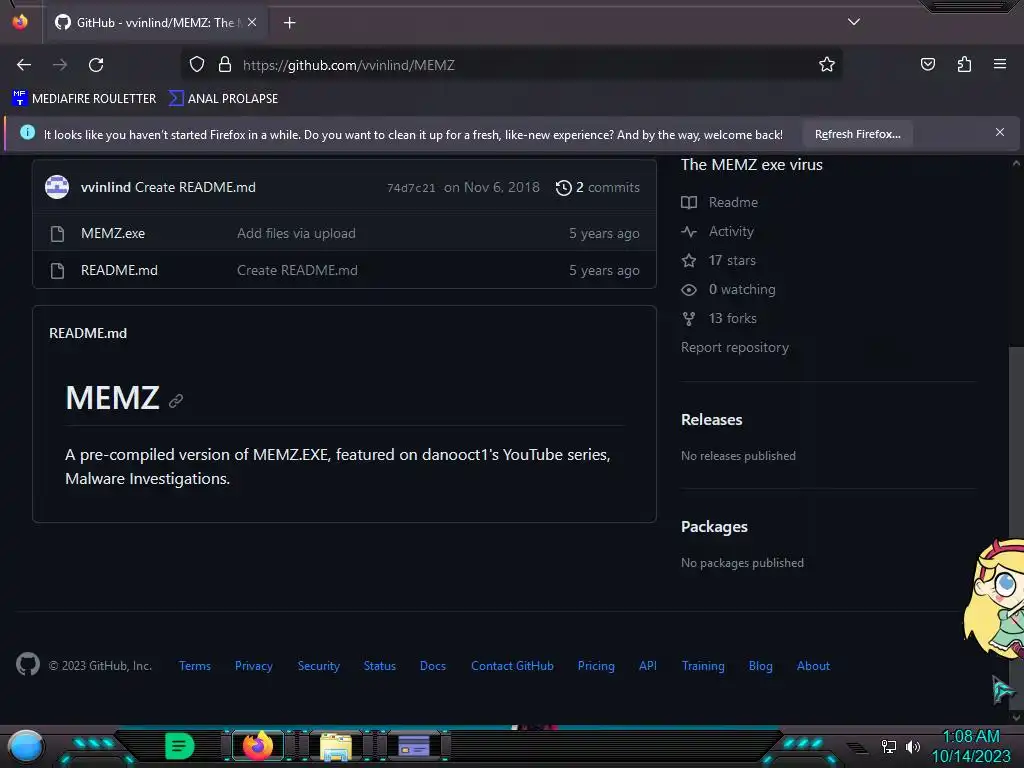This screenshot has height=768, width=1024.
Task: Open footer Docs link
Action: [432, 665]
